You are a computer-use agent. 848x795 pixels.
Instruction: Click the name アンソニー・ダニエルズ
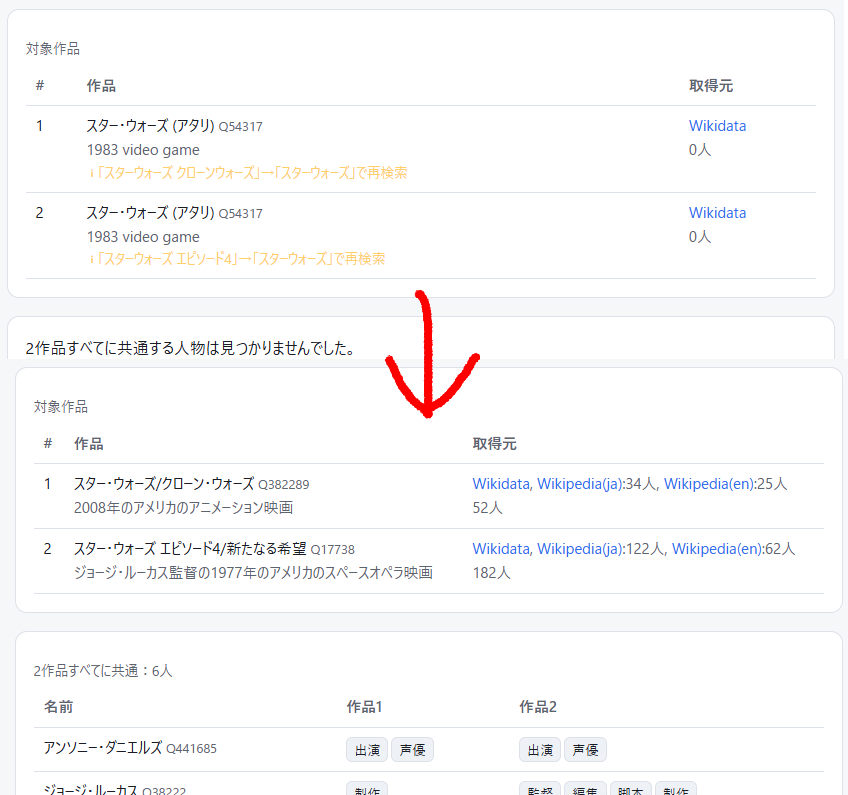point(103,748)
